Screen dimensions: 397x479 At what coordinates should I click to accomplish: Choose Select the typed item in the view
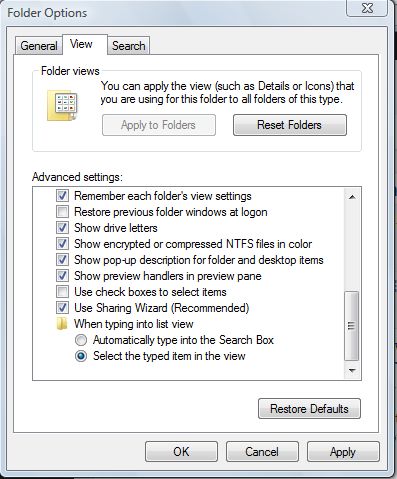pos(81,356)
